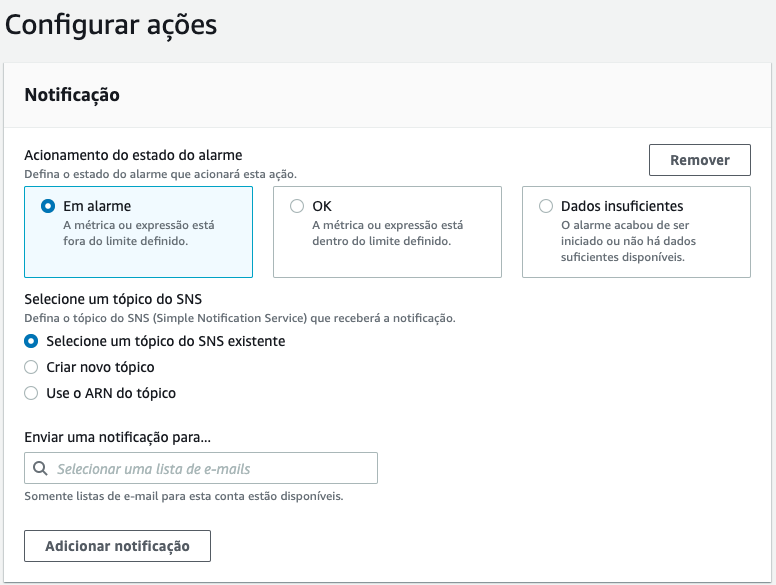
Task: Click the "Somente listas de e-mail" hint text
Action: coord(91,496)
